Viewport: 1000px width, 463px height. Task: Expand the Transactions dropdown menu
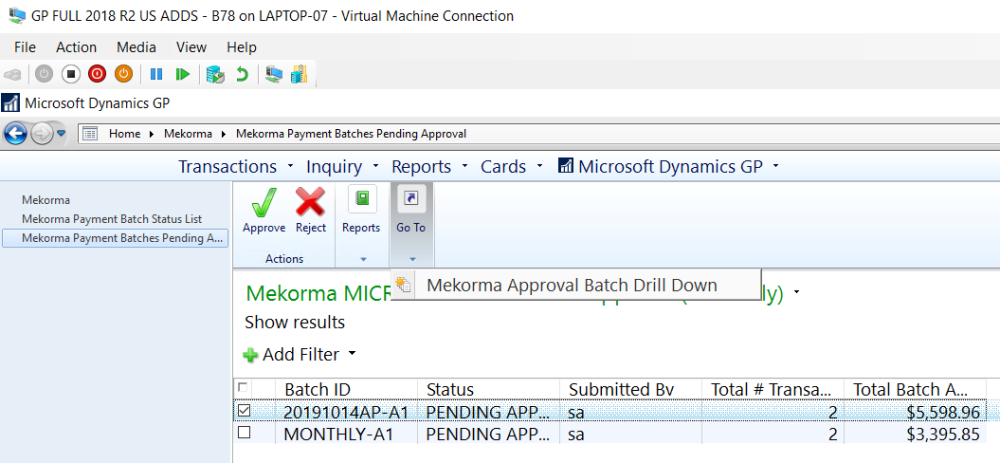coord(235,167)
